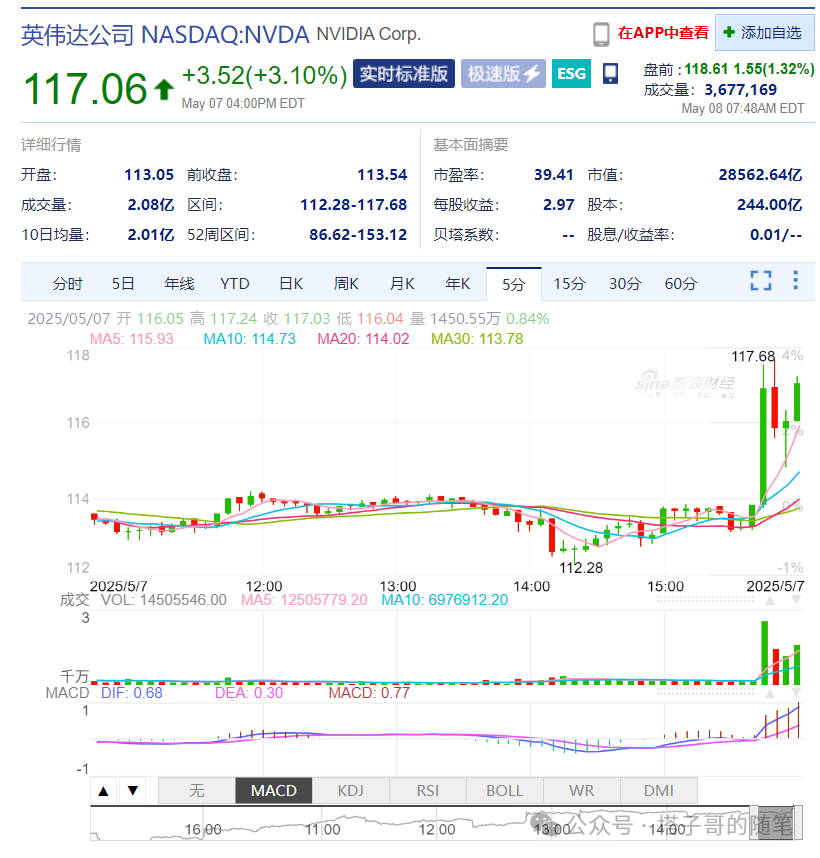The width and height of the screenshot is (820, 858).
Task: Click the up triangle next to MACD panel
Action: [770, 693]
